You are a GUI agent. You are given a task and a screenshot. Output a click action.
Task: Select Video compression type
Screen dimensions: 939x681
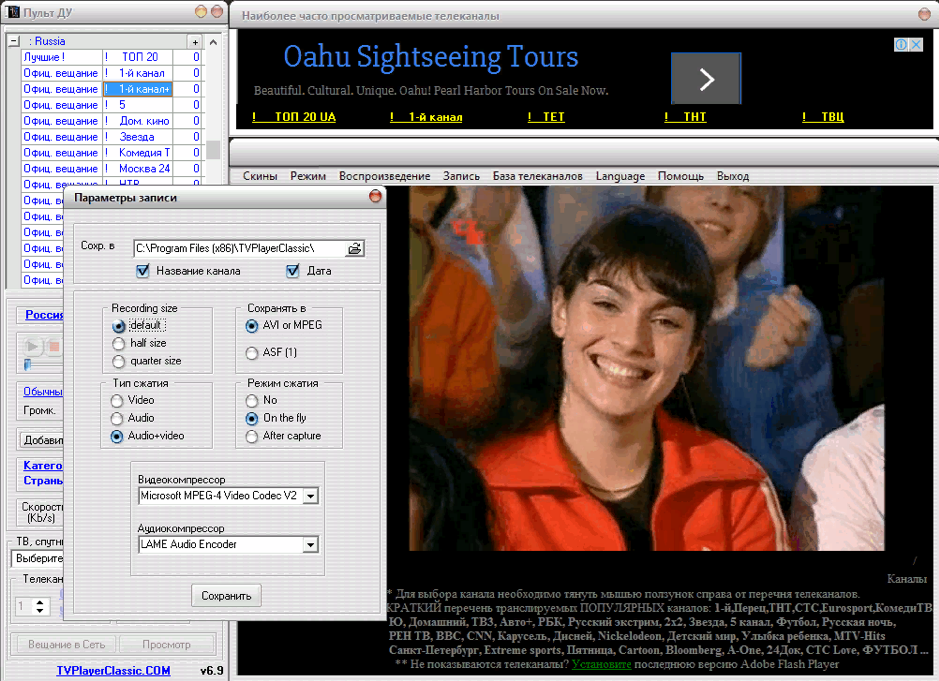[x=117, y=400]
